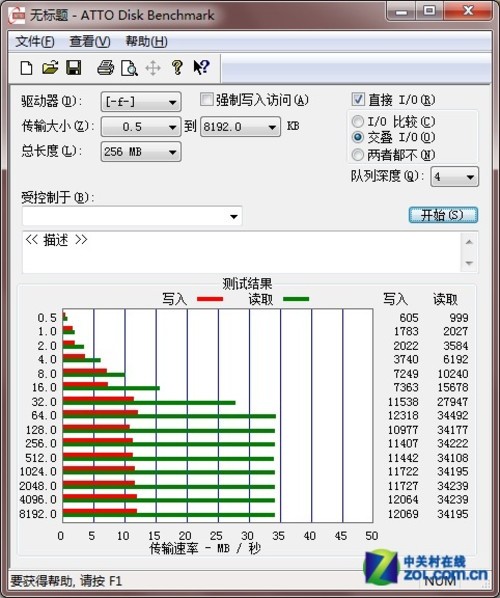Enable 强制写入访问 checkbox
The image size is (500, 598).
[206, 100]
